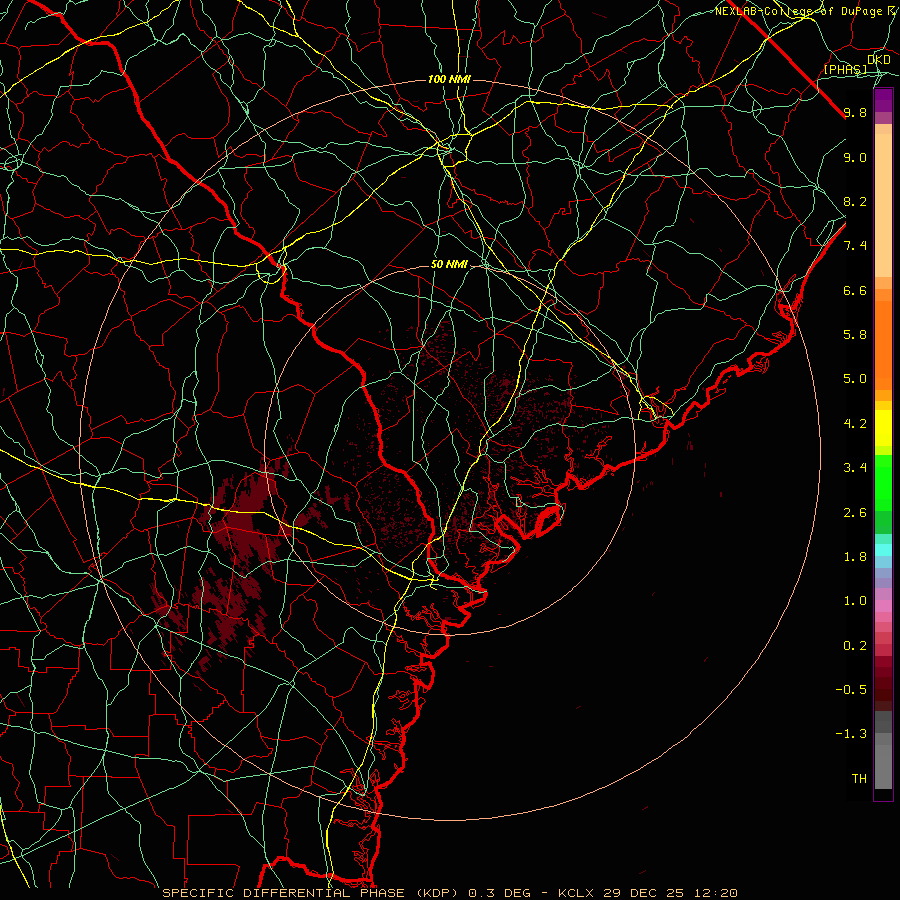Viewport: 900px width, 900px height.
Task: Click the 29 DEC 25 12:20 timestamp
Action: pyautogui.click(x=670, y=893)
